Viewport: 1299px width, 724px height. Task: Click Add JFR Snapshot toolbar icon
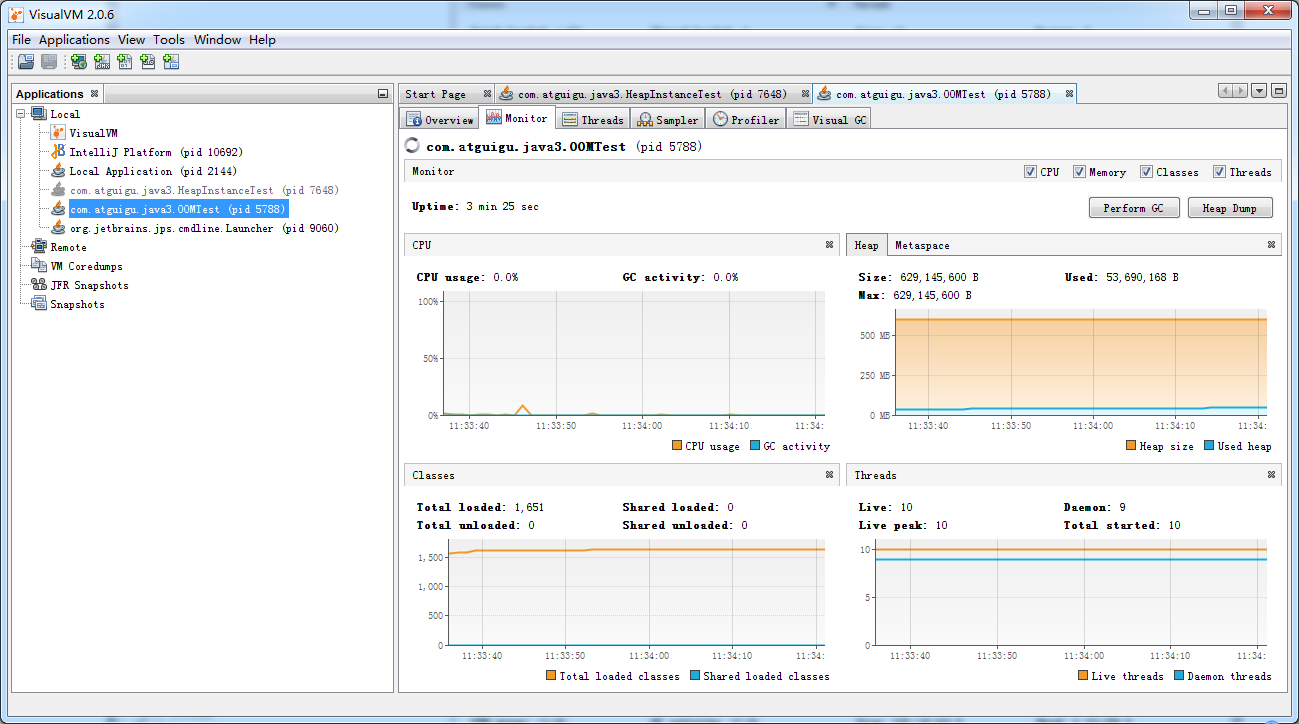tap(148, 62)
